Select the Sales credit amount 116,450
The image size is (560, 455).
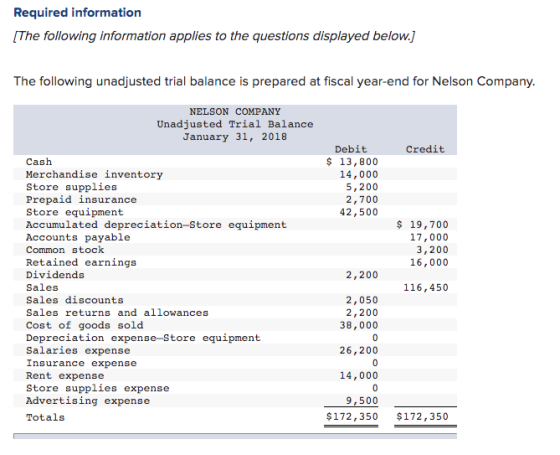pos(426,288)
